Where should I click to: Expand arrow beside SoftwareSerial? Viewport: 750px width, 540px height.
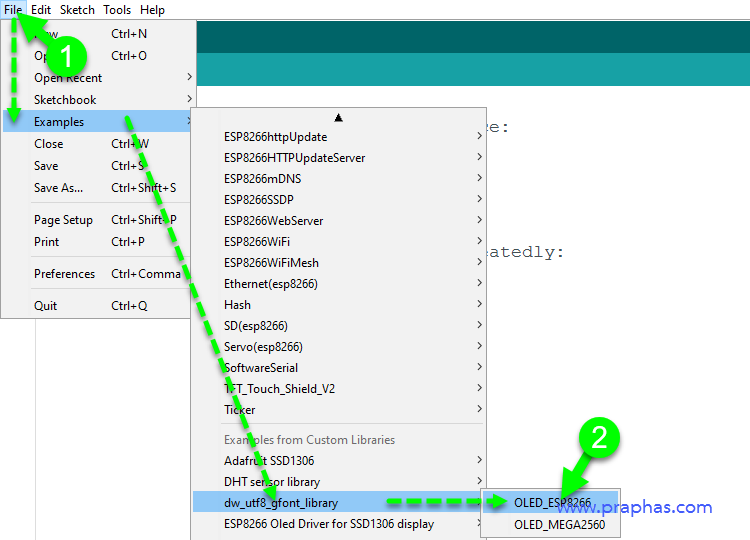[x=479, y=367]
